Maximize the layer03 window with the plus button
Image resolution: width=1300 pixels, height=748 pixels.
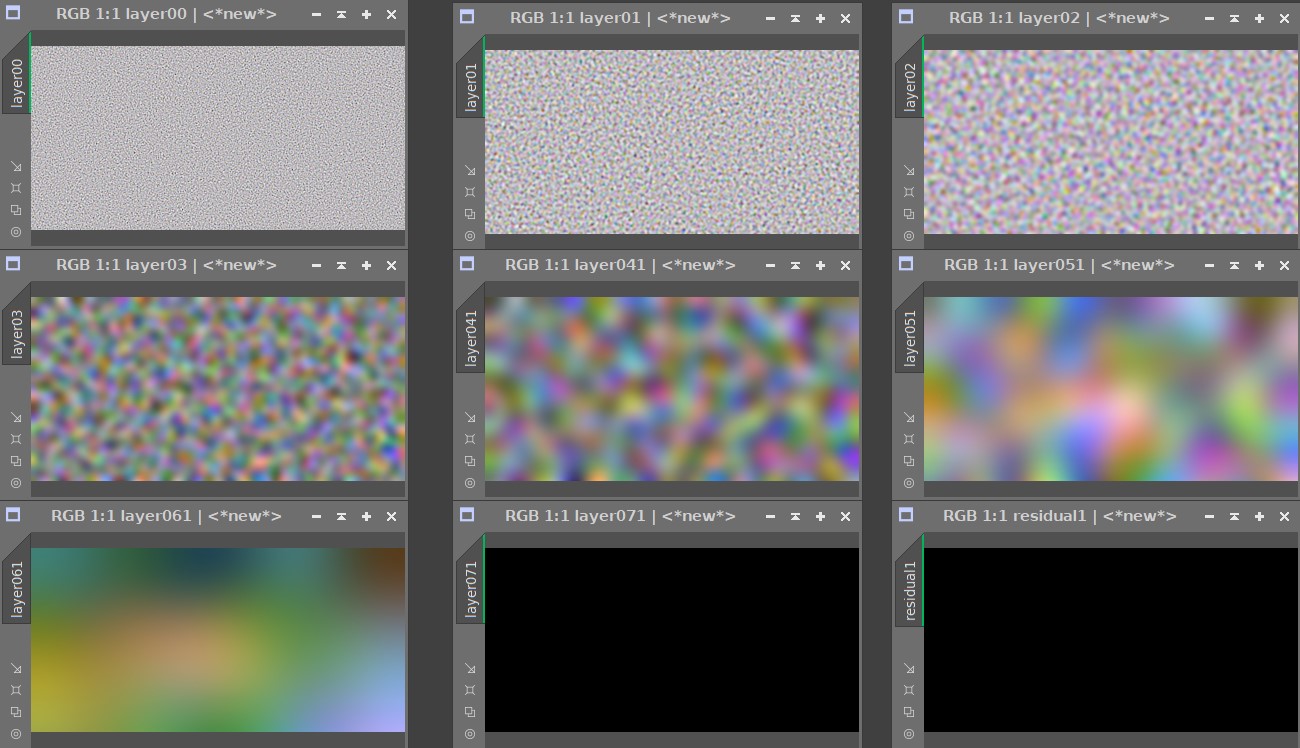[x=366, y=266]
